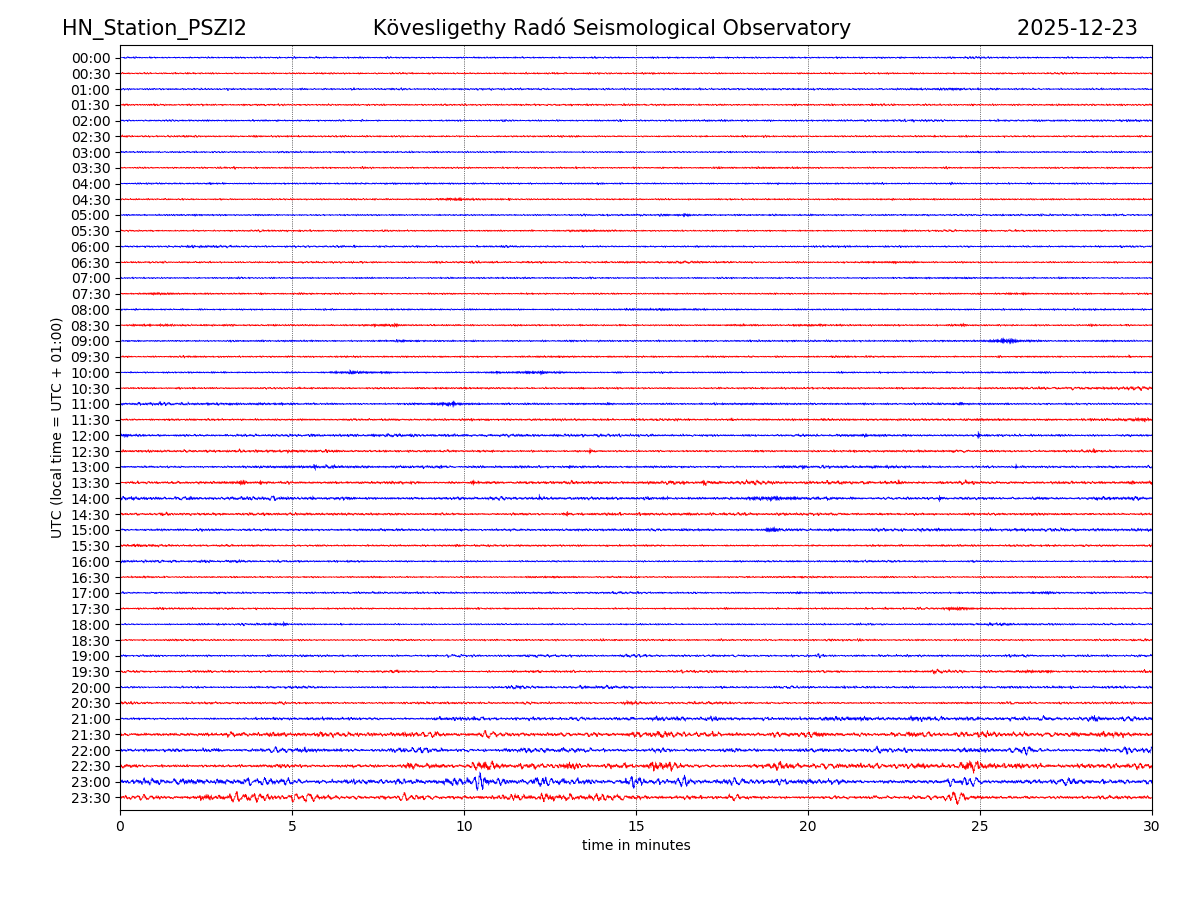Click the 0 tick on the x-axis
Screen dimensions: 1200x900
[x=120, y=826]
